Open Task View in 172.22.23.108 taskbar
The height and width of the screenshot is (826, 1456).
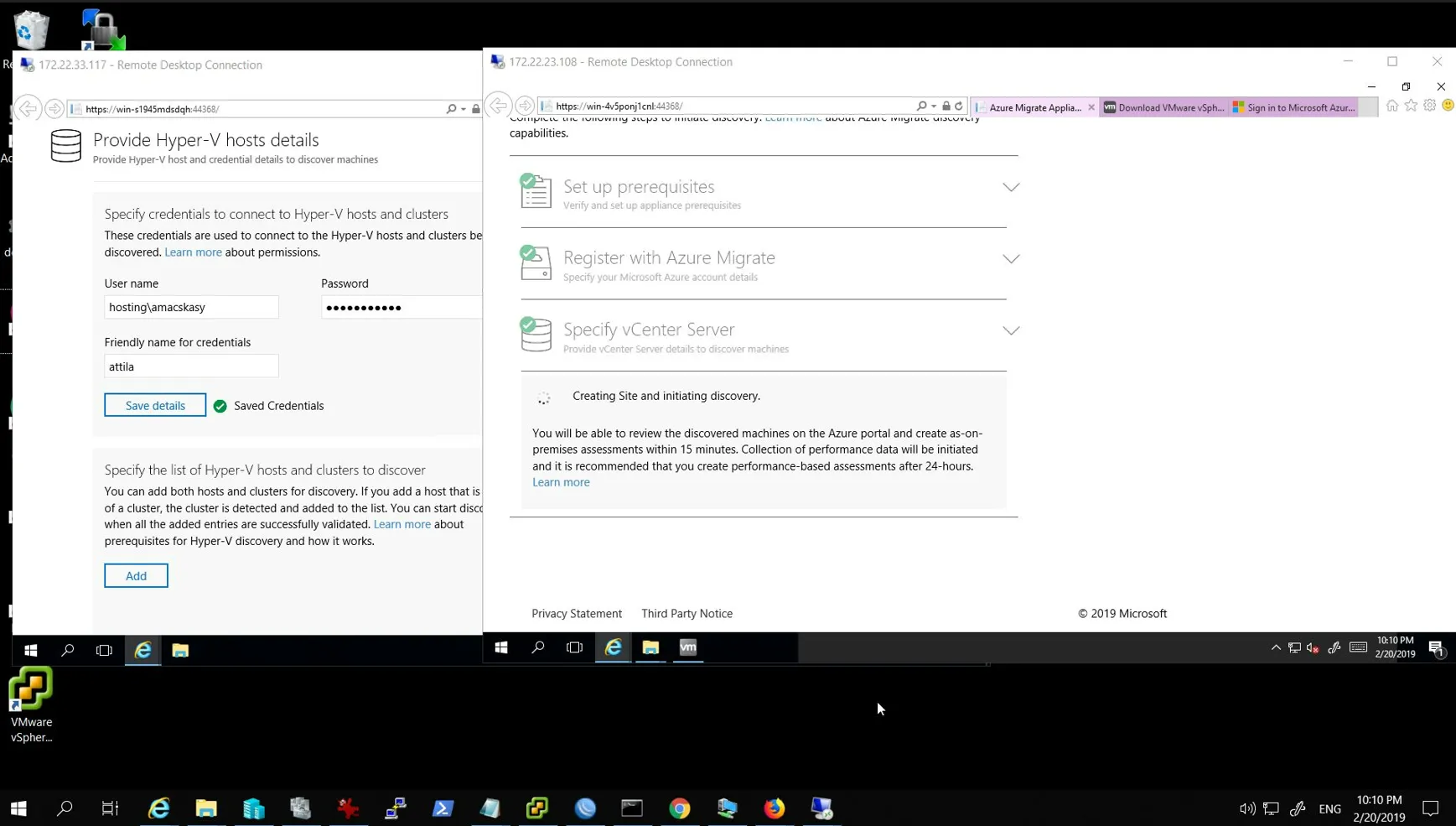point(574,647)
